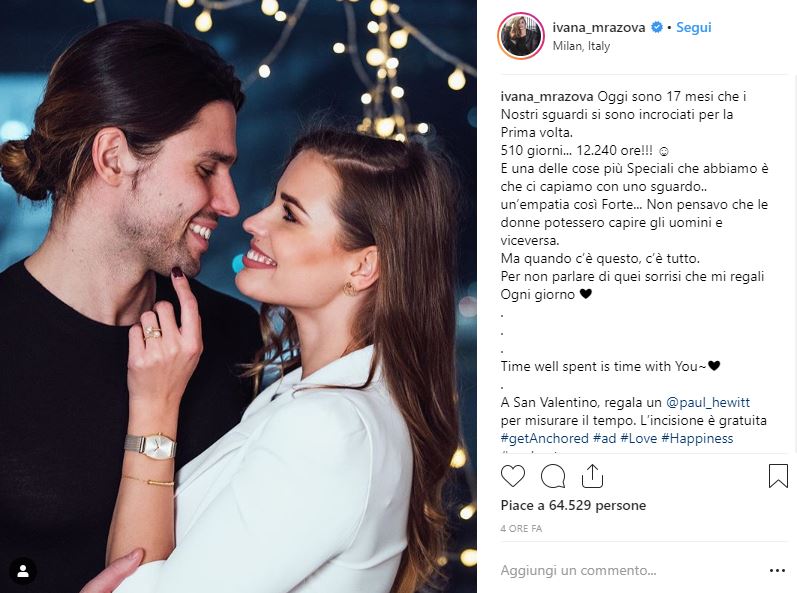Follow the account with Segui
The image size is (797, 593).
[693, 27]
